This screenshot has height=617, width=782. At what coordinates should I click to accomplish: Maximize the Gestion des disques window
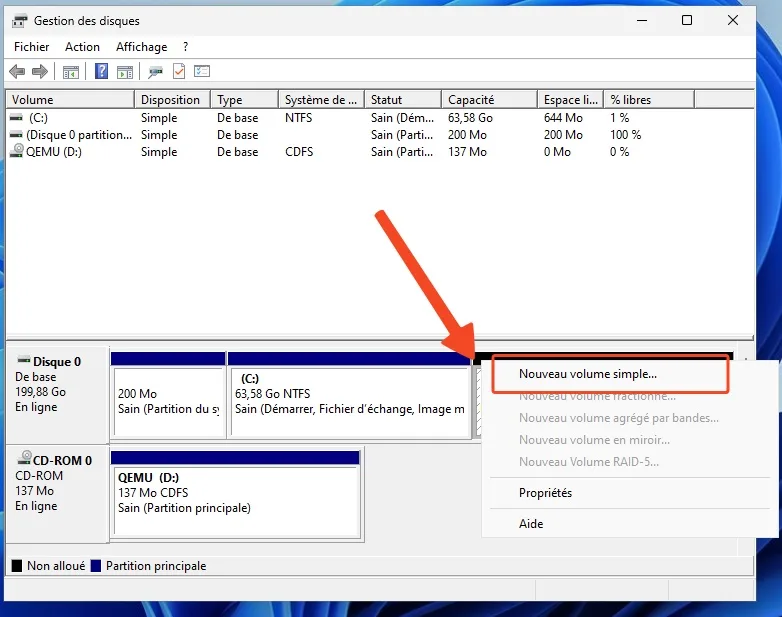(687, 20)
